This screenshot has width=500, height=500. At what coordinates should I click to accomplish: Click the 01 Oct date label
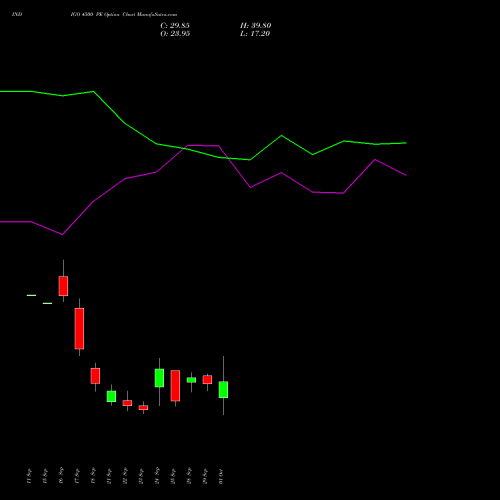point(221,477)
